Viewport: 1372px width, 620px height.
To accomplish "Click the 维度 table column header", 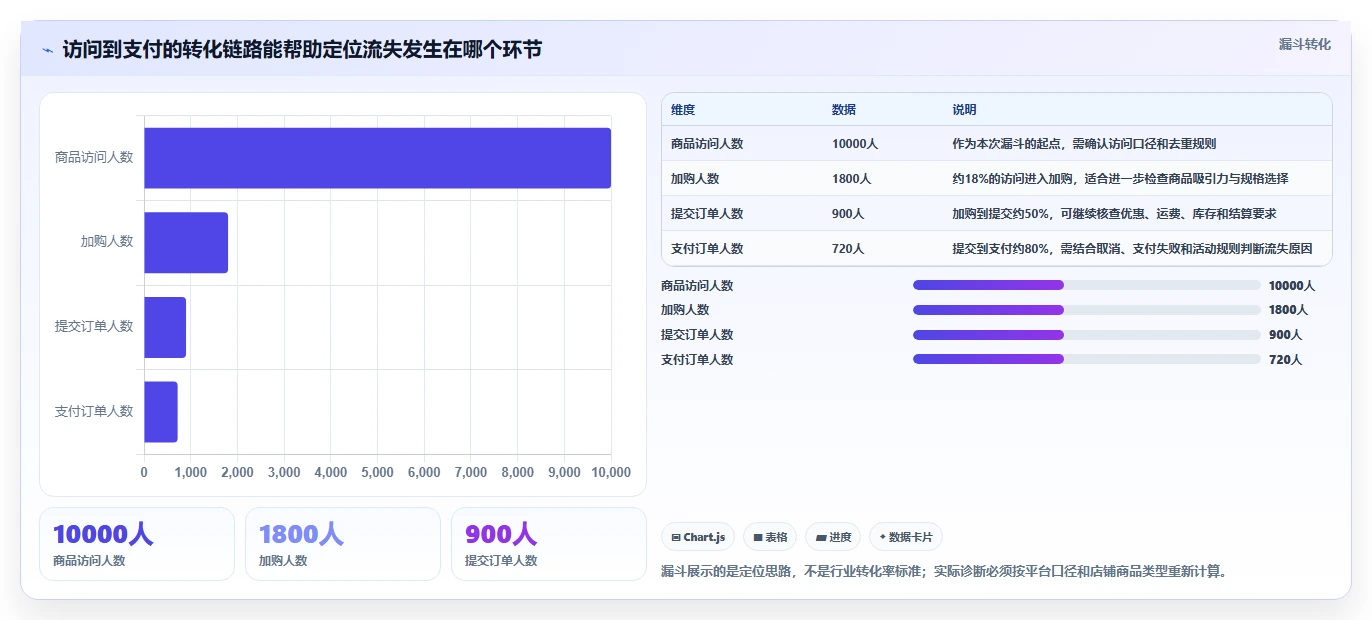I will point(683,110).
